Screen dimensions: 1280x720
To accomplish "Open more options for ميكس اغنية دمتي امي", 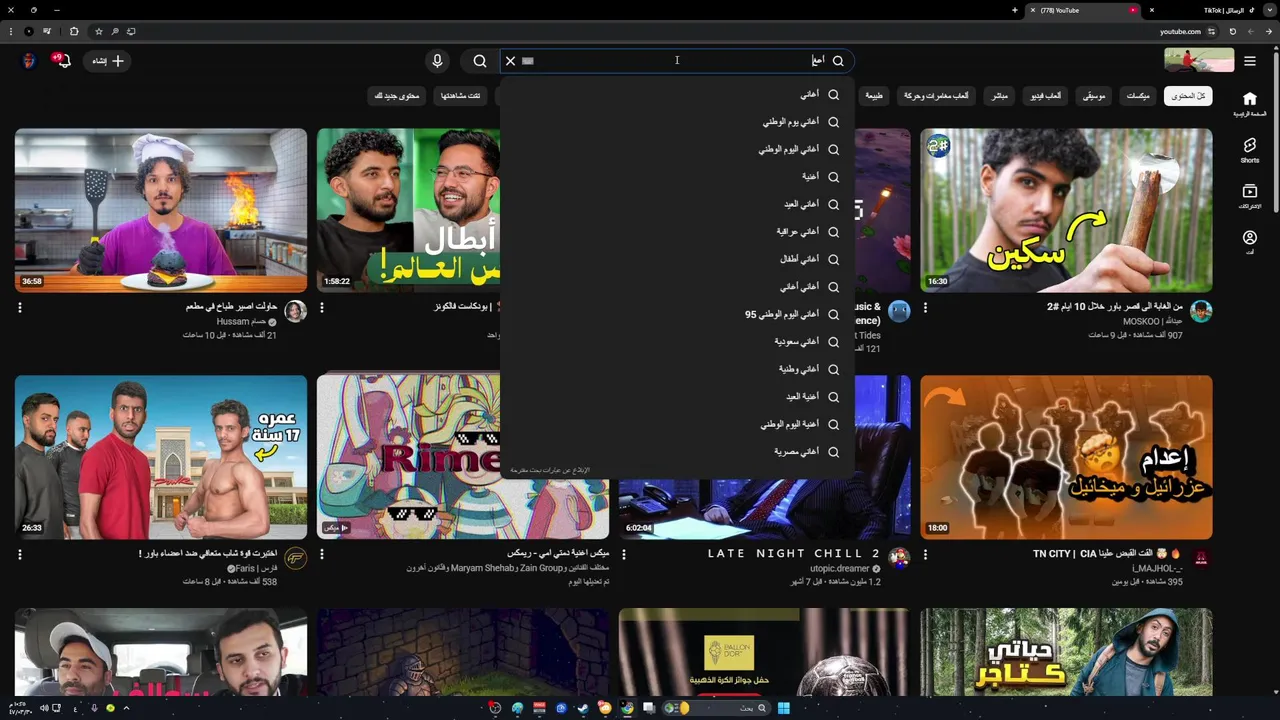I will coord(321,554).
